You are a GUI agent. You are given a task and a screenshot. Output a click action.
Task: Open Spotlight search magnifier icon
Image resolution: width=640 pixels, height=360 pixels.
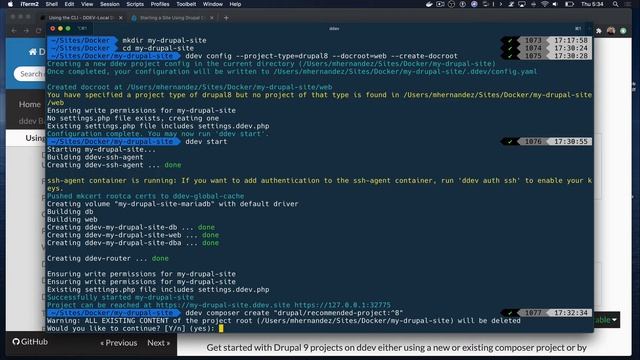tap(616, 4)
